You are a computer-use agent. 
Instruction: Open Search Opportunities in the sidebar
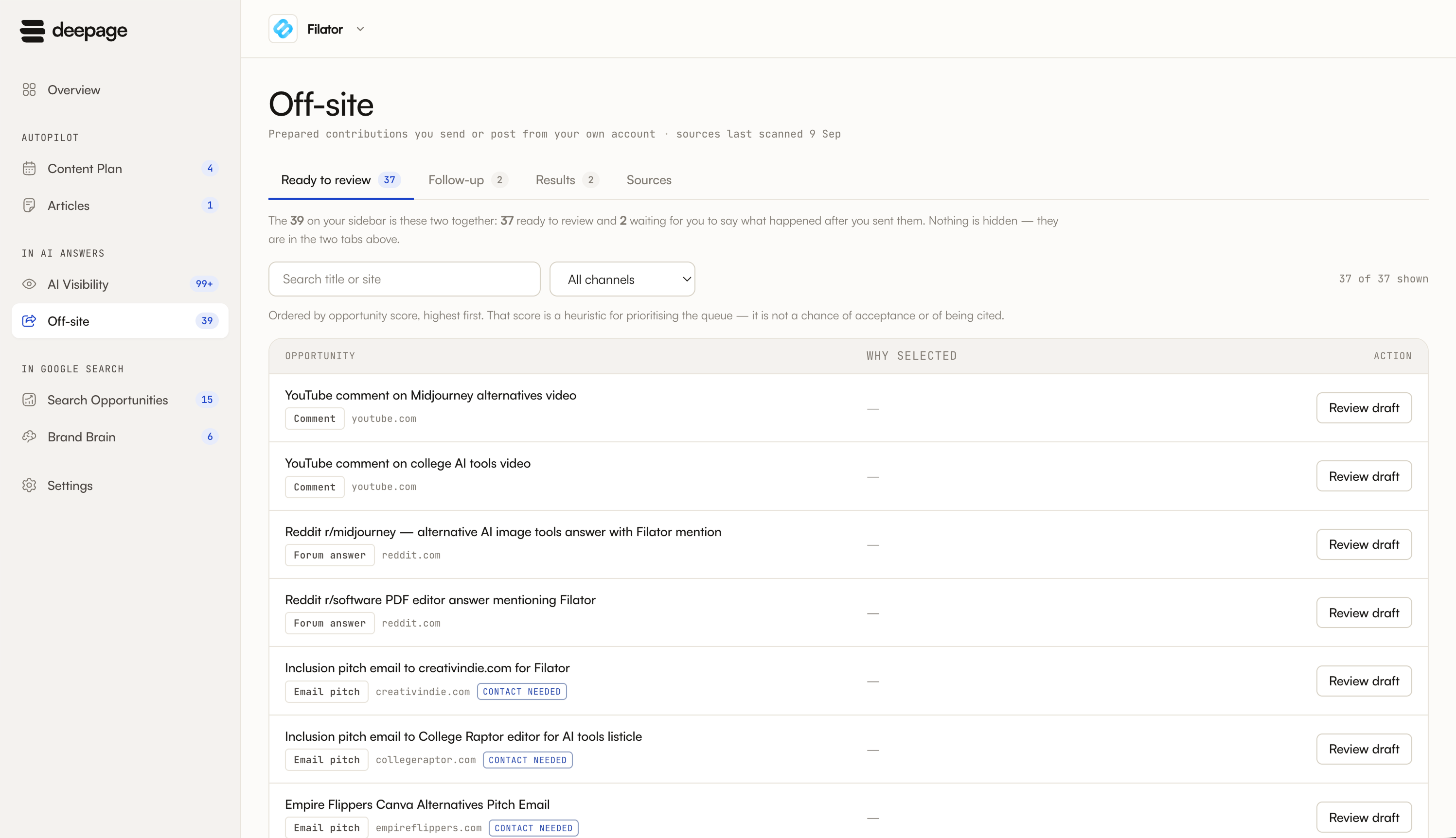click(120, 400)
